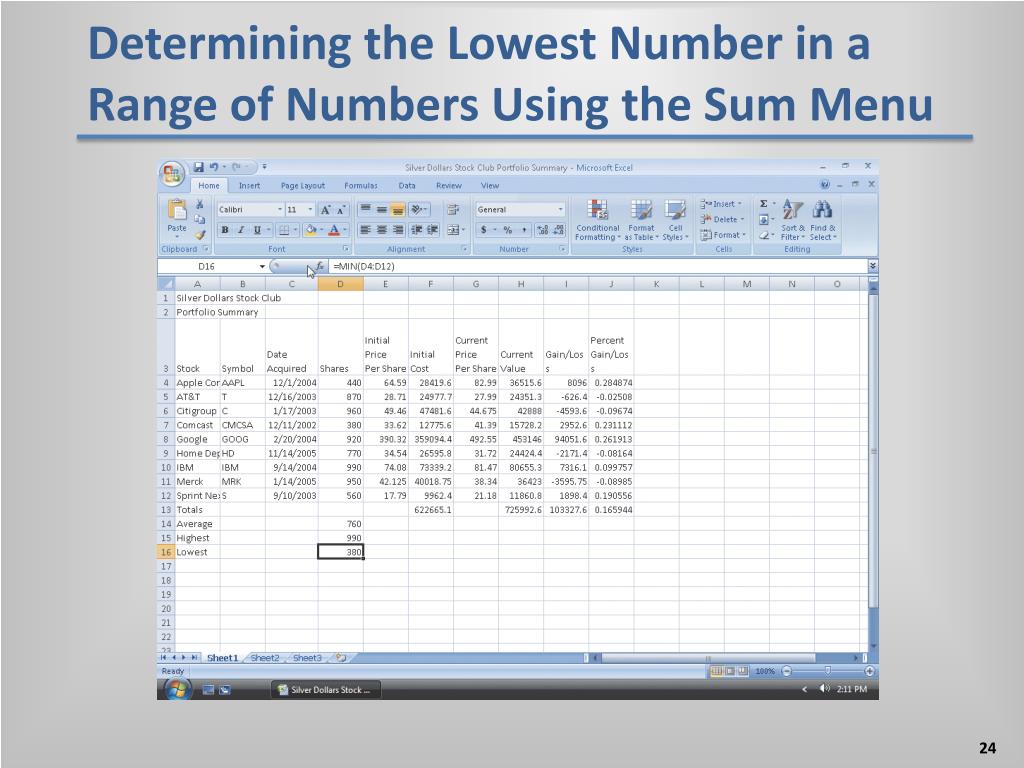Increase font size with Grow Font
Viewport: 1024px width, 768px height.
pyautogui.click(x=325, y=210)
